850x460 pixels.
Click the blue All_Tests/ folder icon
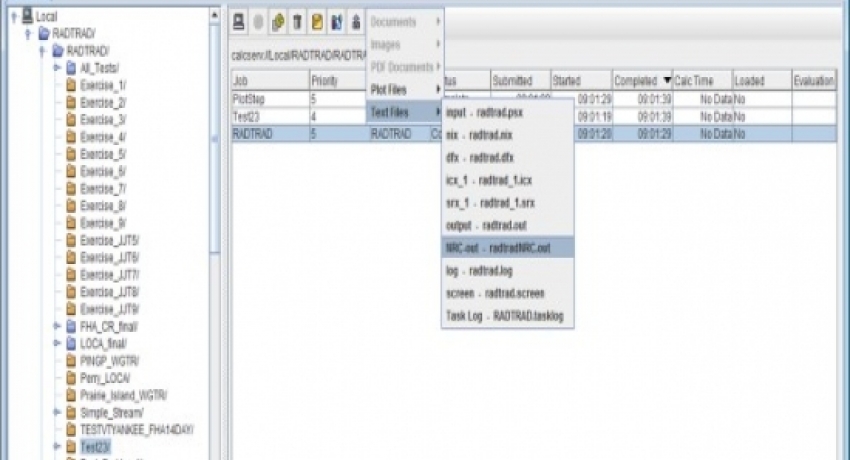71,68
